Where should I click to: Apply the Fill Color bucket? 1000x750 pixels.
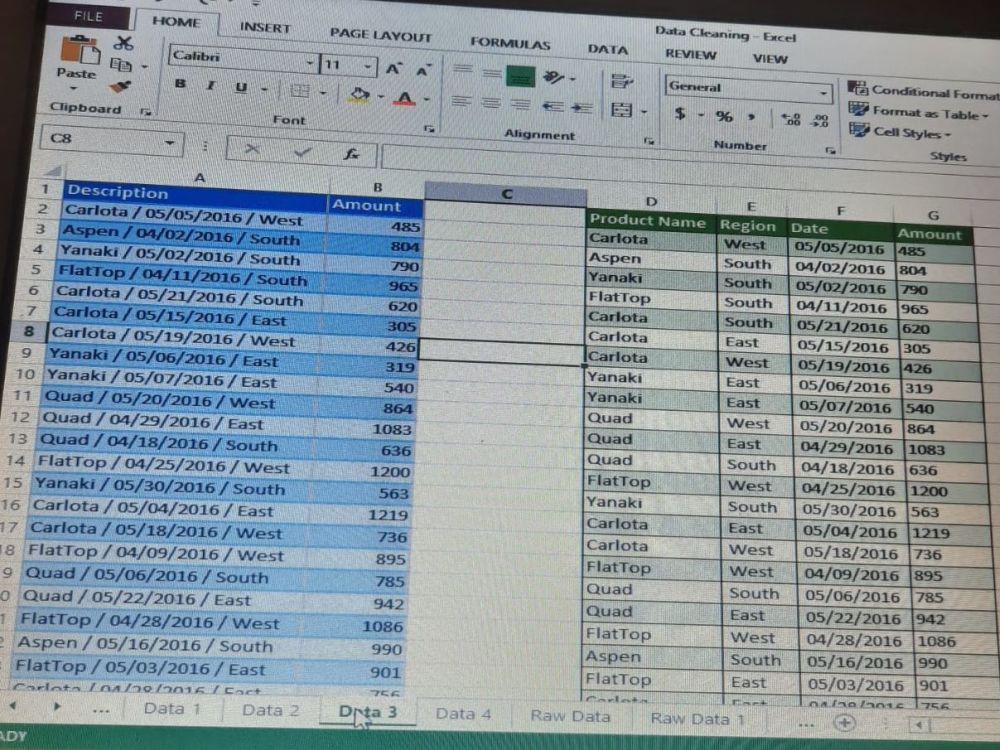tap(360, 95)
